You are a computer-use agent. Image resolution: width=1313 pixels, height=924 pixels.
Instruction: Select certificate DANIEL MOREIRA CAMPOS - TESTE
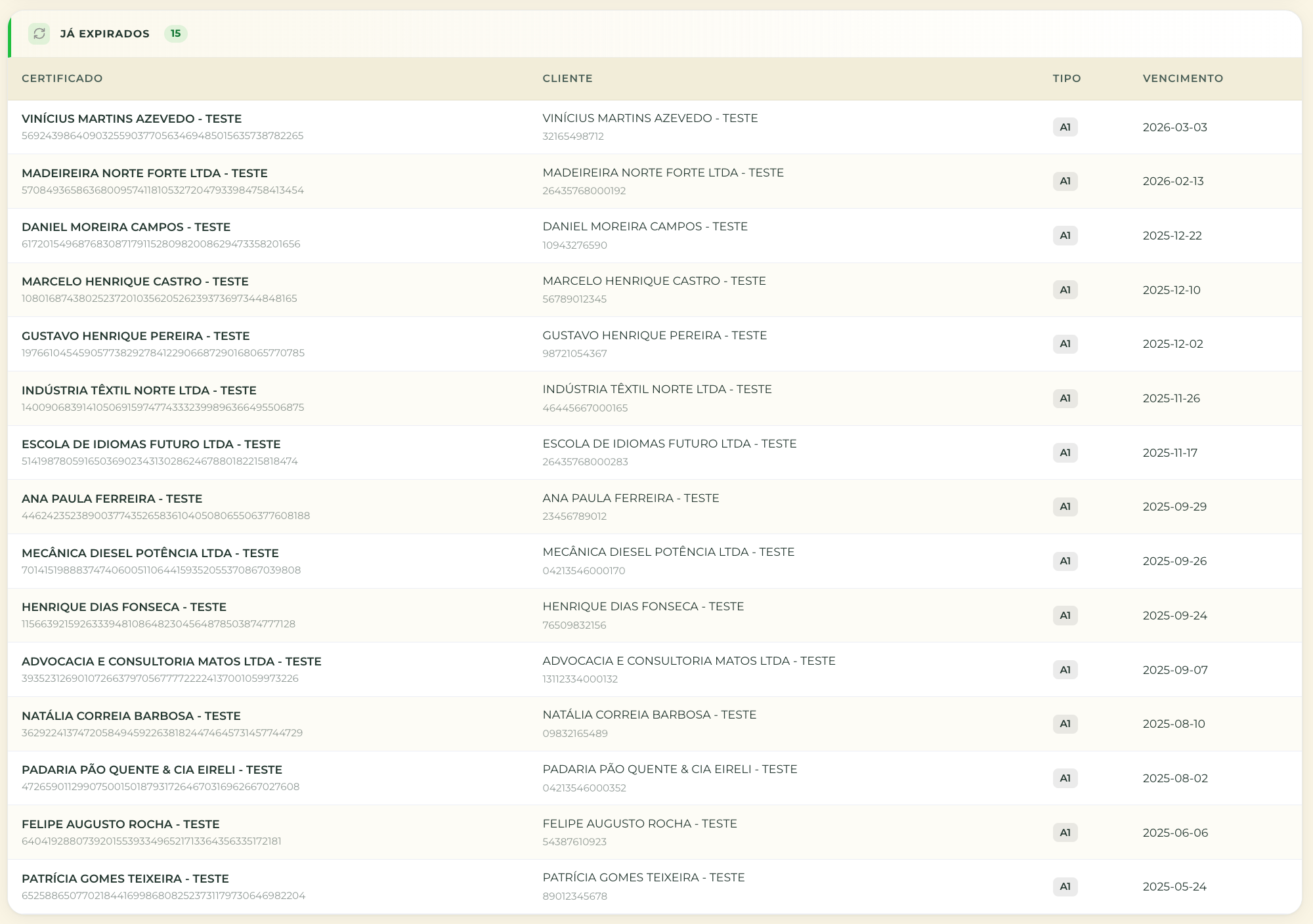pyautogui.click(x=126, y=227)
